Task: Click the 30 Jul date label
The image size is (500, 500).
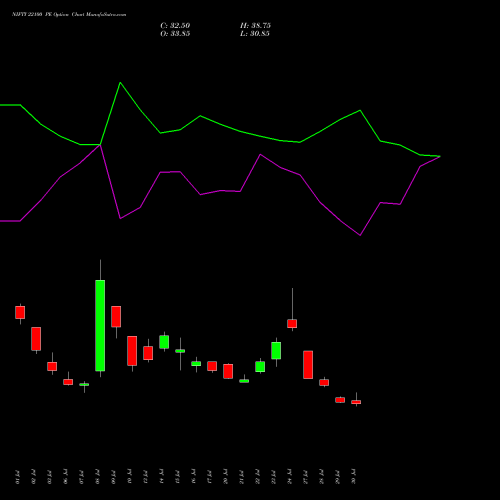Action: pyautogui.click(x=353, y=477)
